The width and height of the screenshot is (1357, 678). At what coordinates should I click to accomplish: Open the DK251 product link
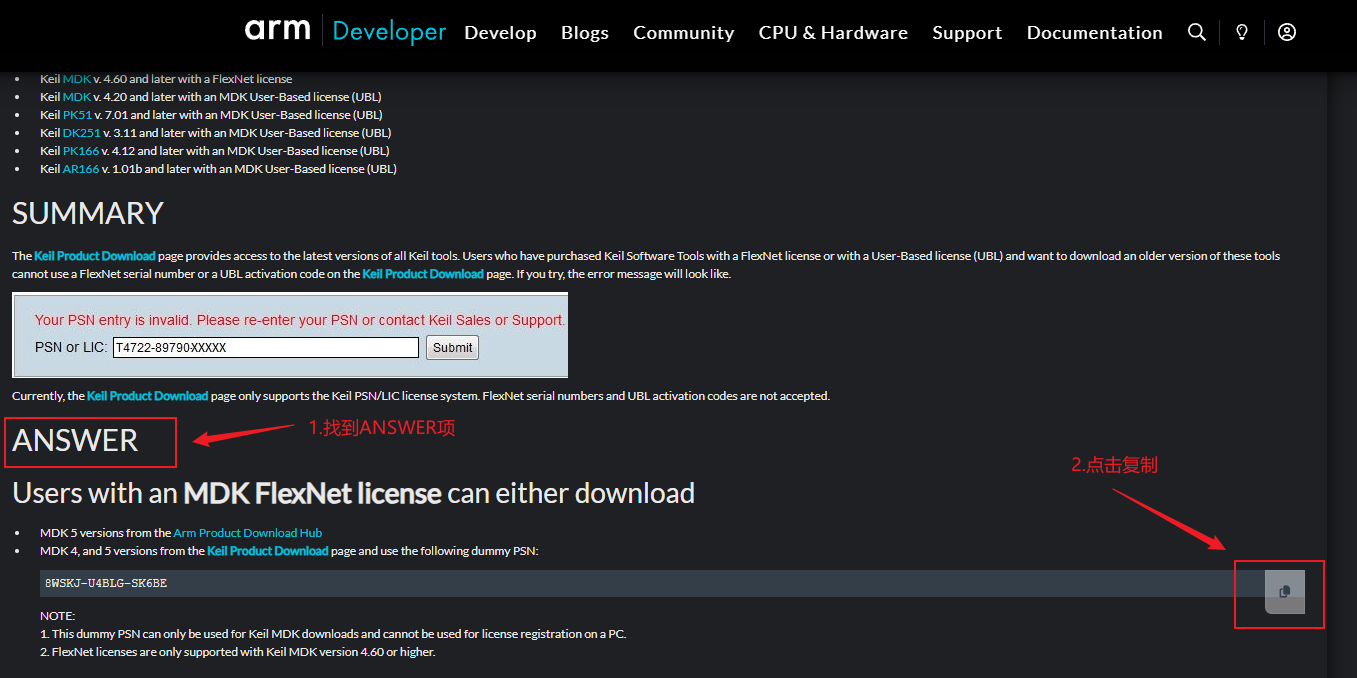coord(81,133)
